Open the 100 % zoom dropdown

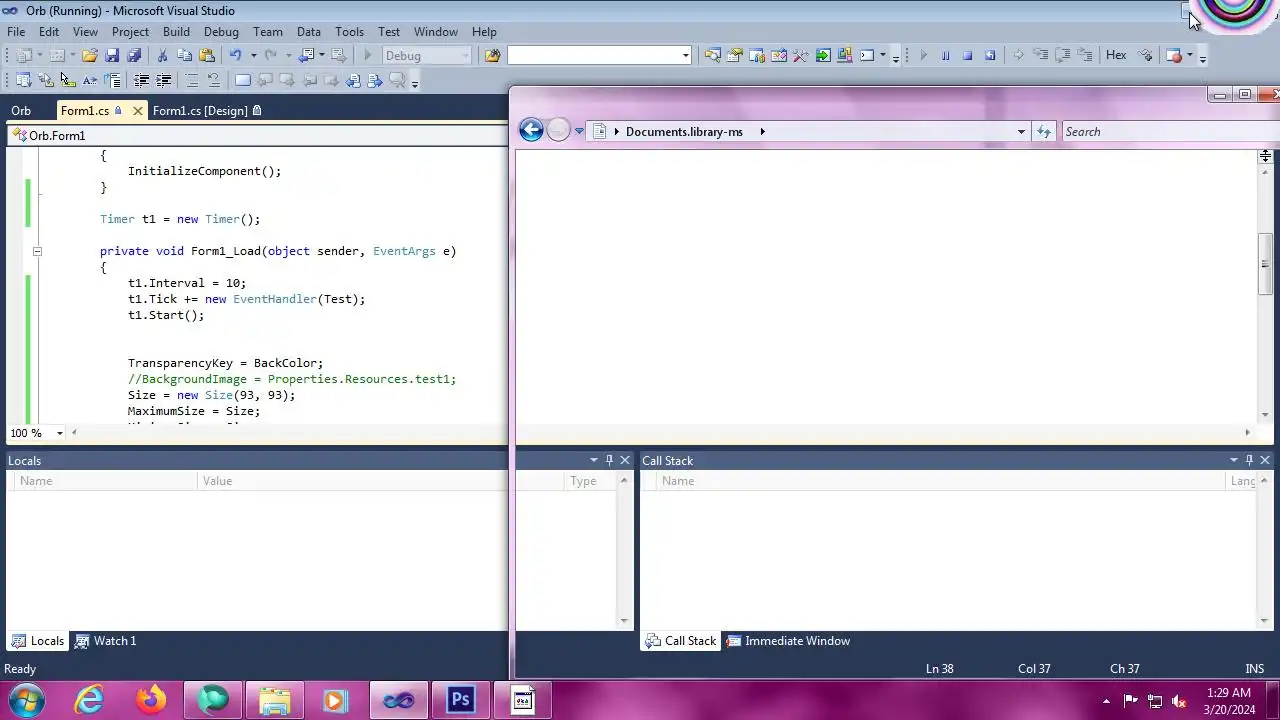[59, 433]
